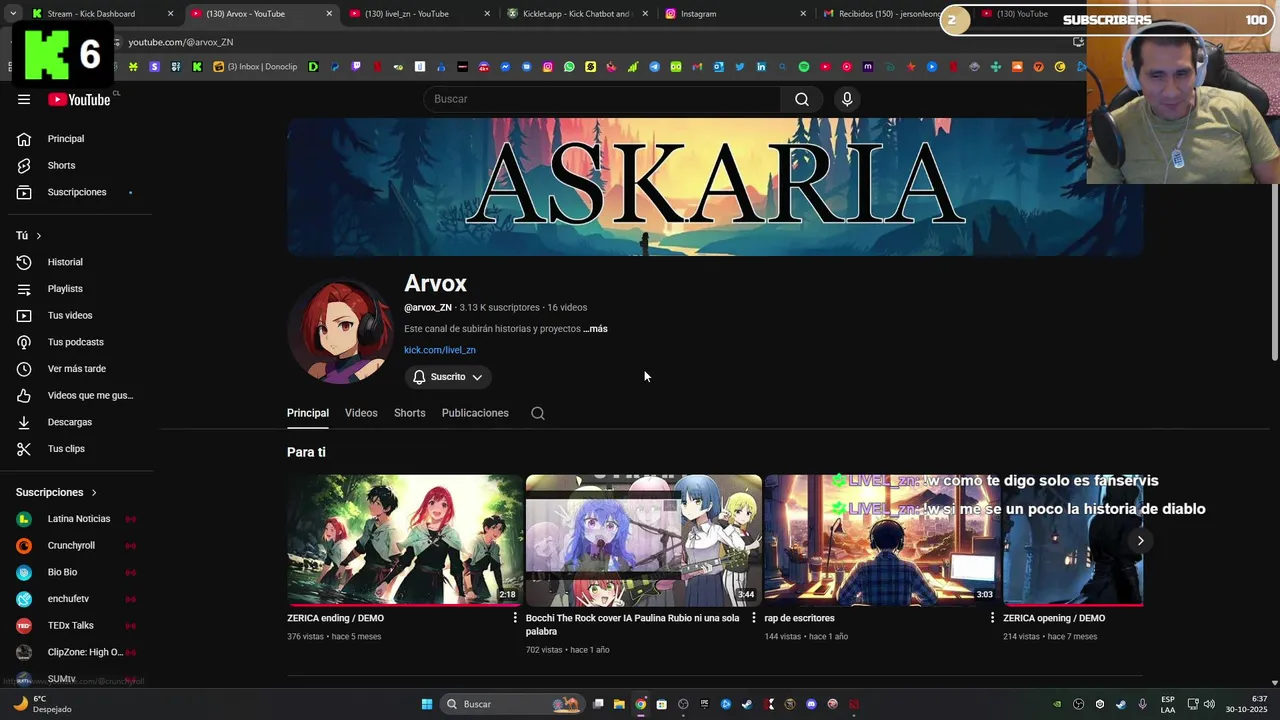Open Steam from the taskbar
The height and width of the screenshot is (720, 1280).
[747, 704]
